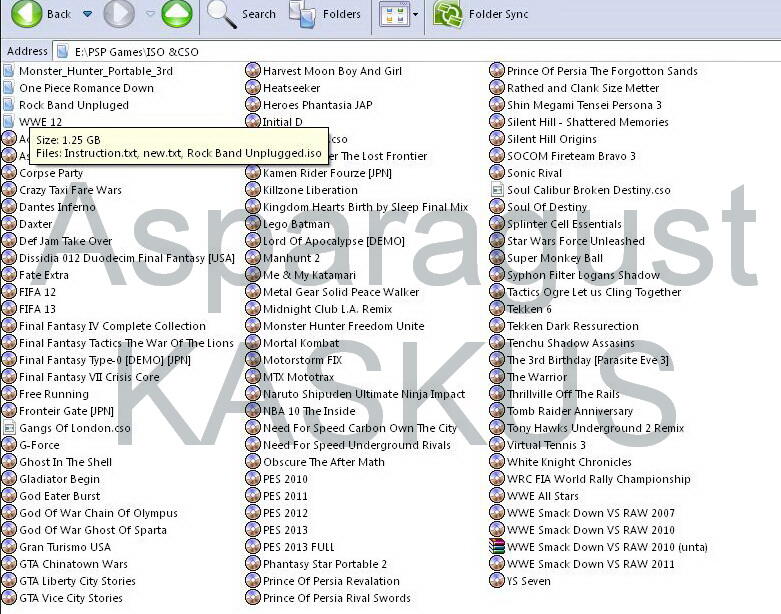781x614 pixels.
Task: Click the Sonic Rival disc icon
Action: click(x=497, y=173)
